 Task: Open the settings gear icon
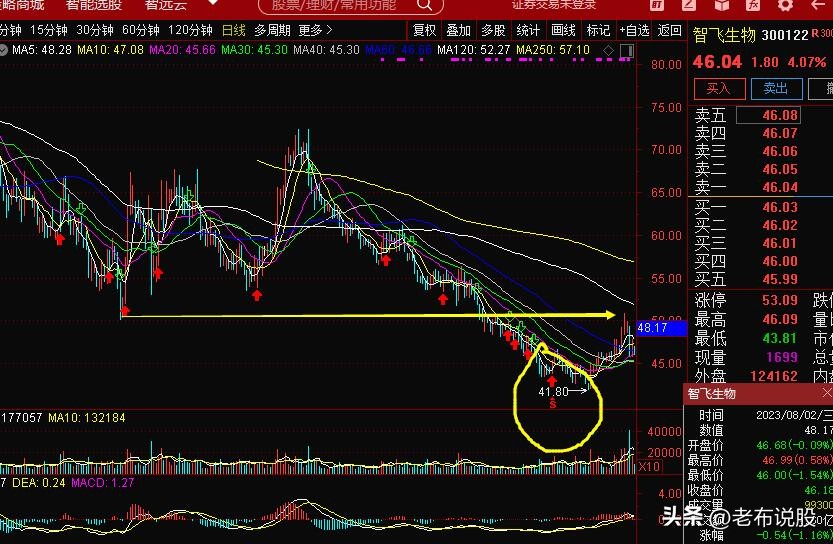(785, 5)
